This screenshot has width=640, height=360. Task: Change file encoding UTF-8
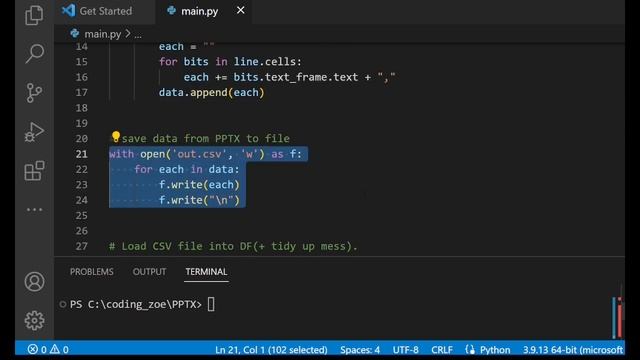click(x=406, y=350)
